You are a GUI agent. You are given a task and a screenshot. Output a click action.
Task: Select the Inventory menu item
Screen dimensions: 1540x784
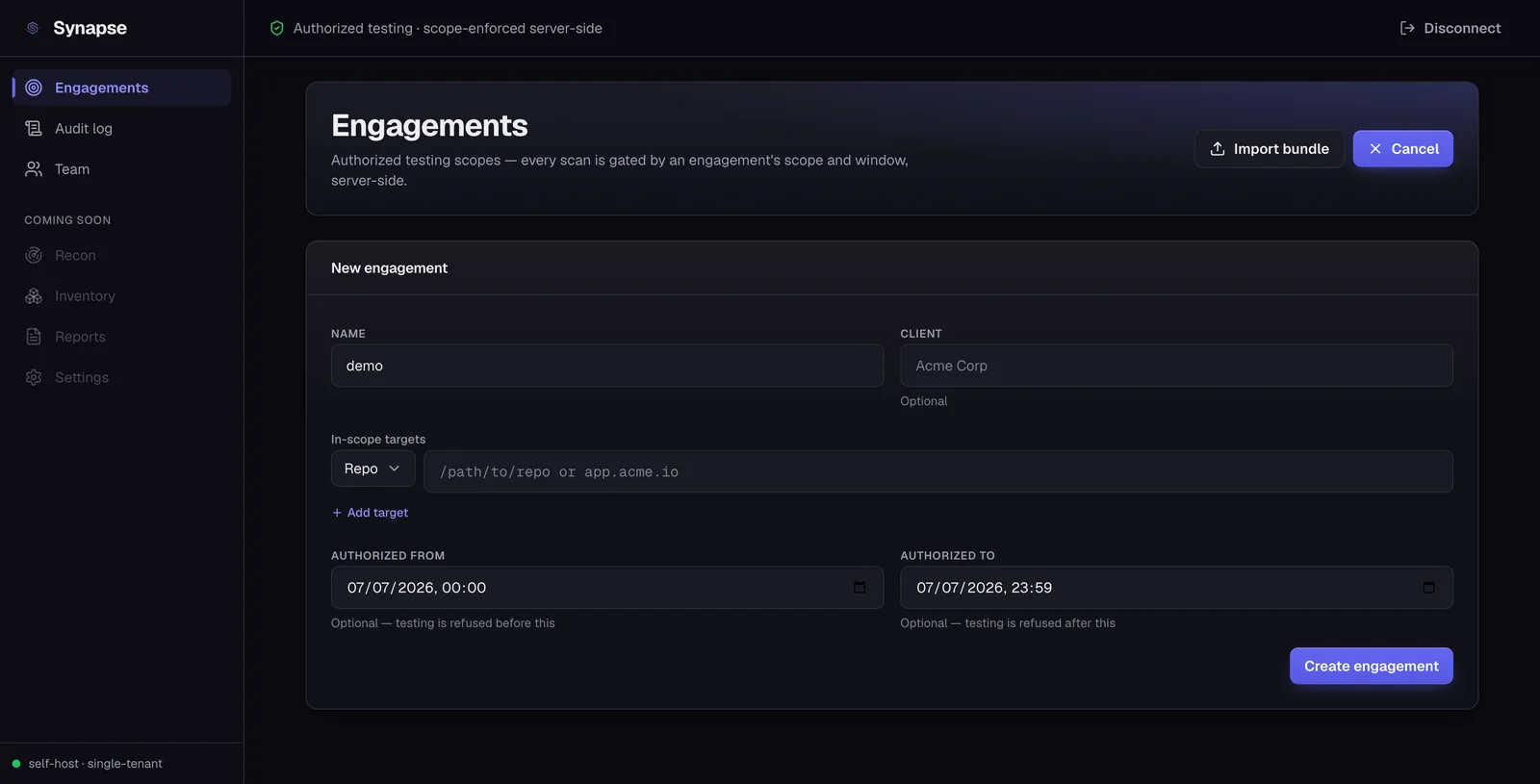click(x=121, y=296)
